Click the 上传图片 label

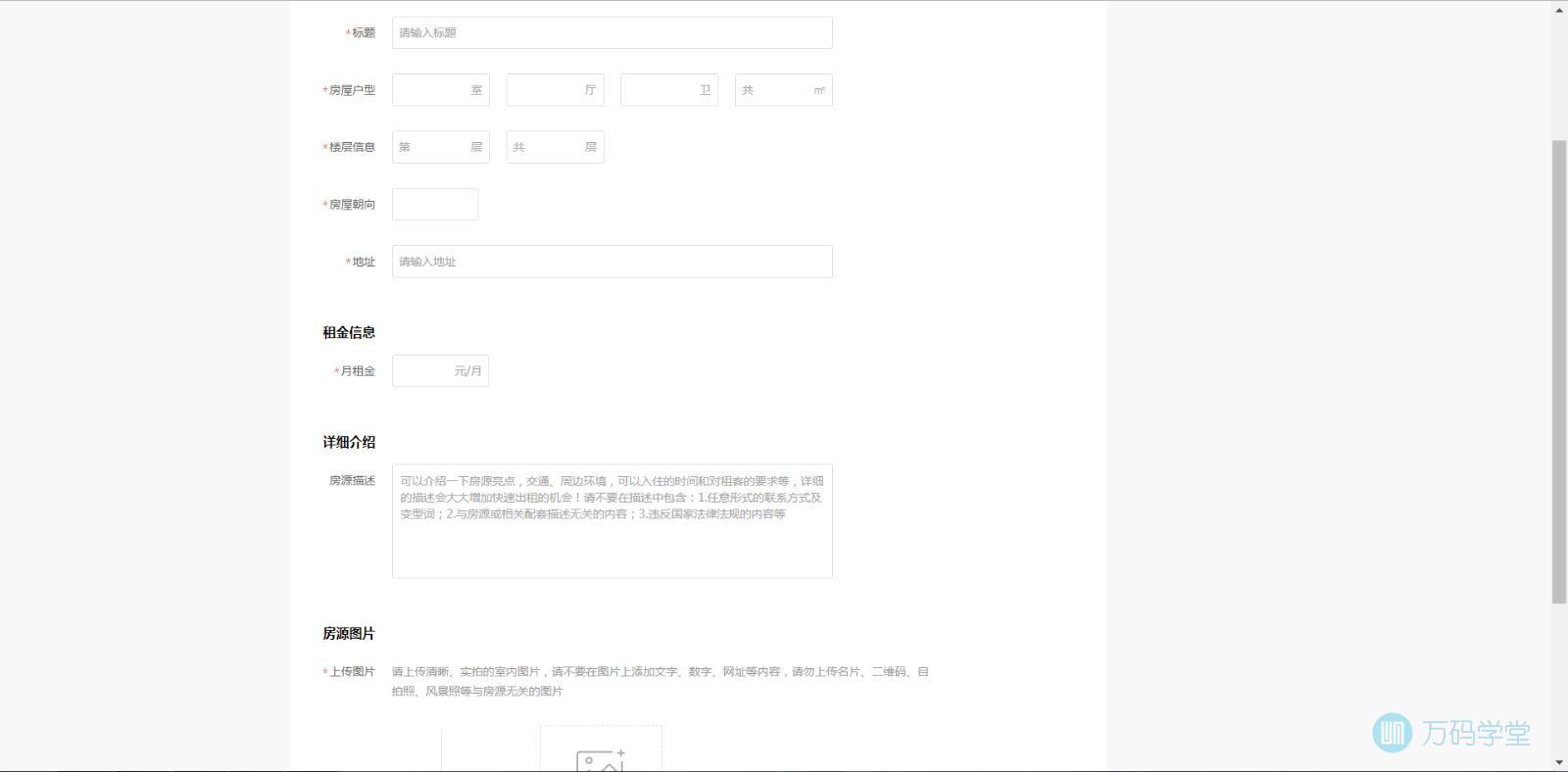pos(352,672)
